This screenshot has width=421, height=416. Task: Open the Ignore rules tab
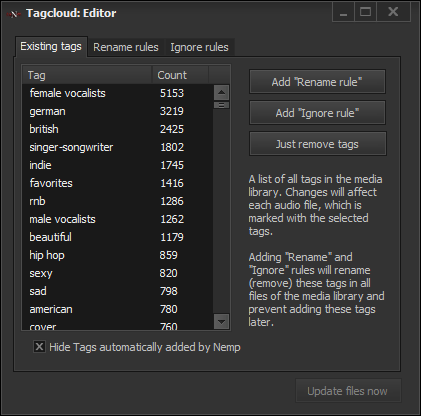pos(199,47)
